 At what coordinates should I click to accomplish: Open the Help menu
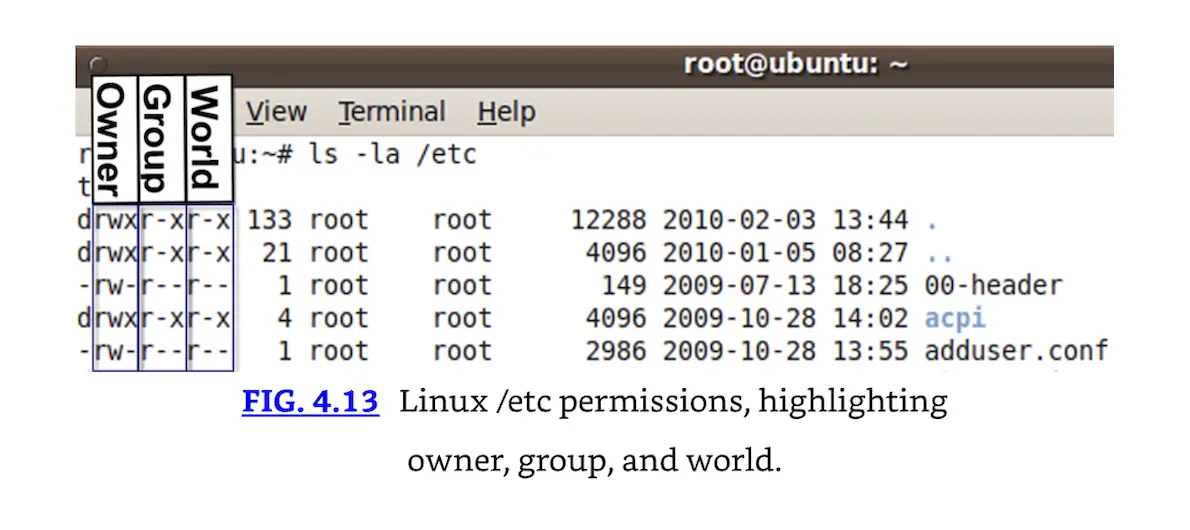tap(506, 112)
